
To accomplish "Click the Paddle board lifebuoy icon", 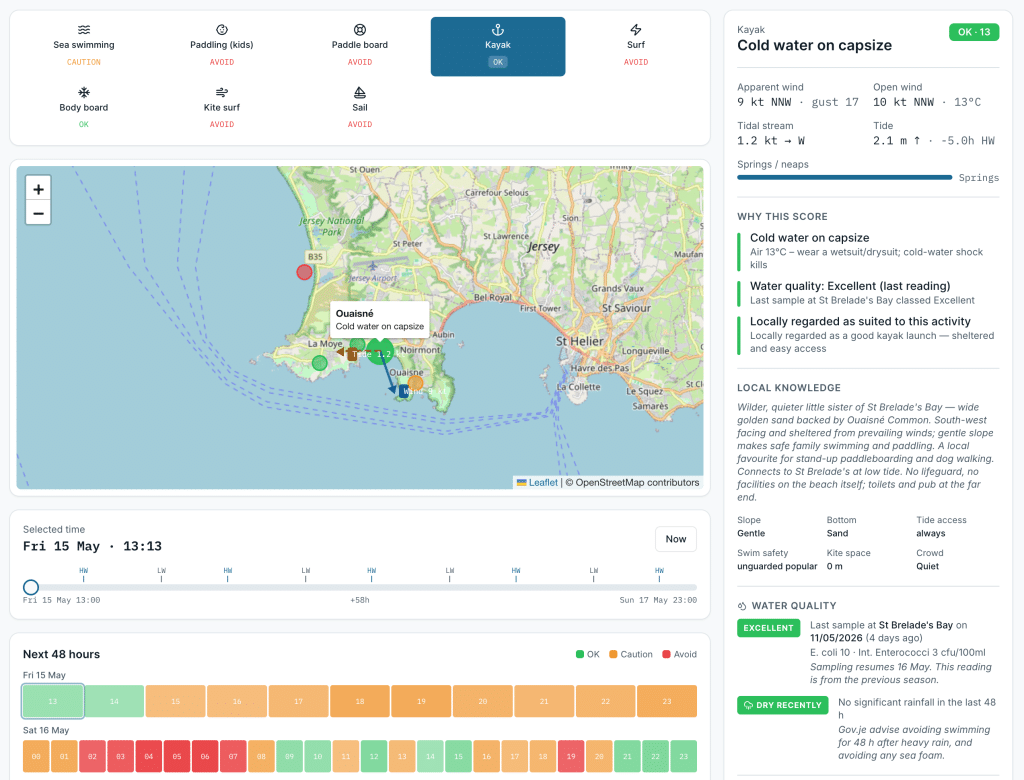I will pos(360,30).
